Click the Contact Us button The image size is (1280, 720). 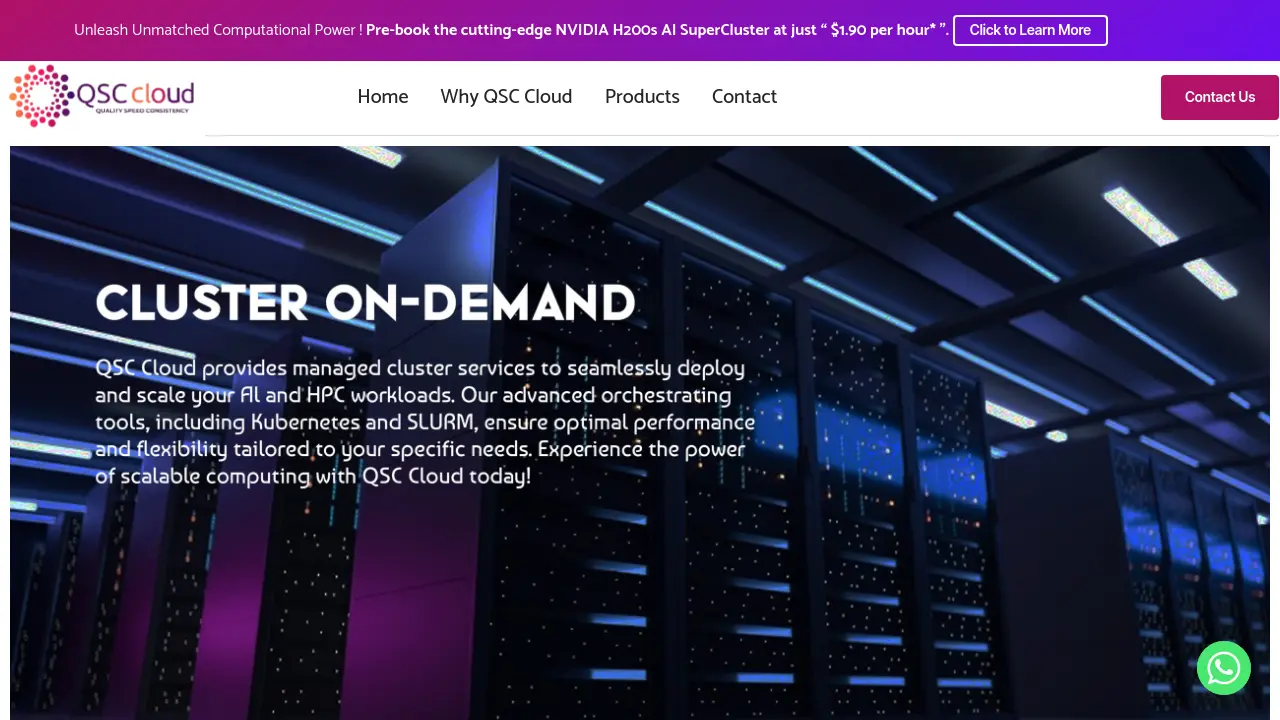[1220, 97]
